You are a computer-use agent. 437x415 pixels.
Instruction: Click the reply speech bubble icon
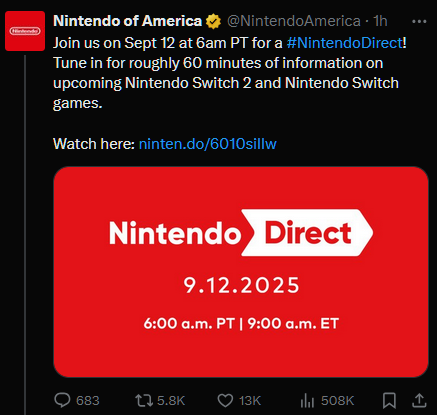(x=62, y=400)
